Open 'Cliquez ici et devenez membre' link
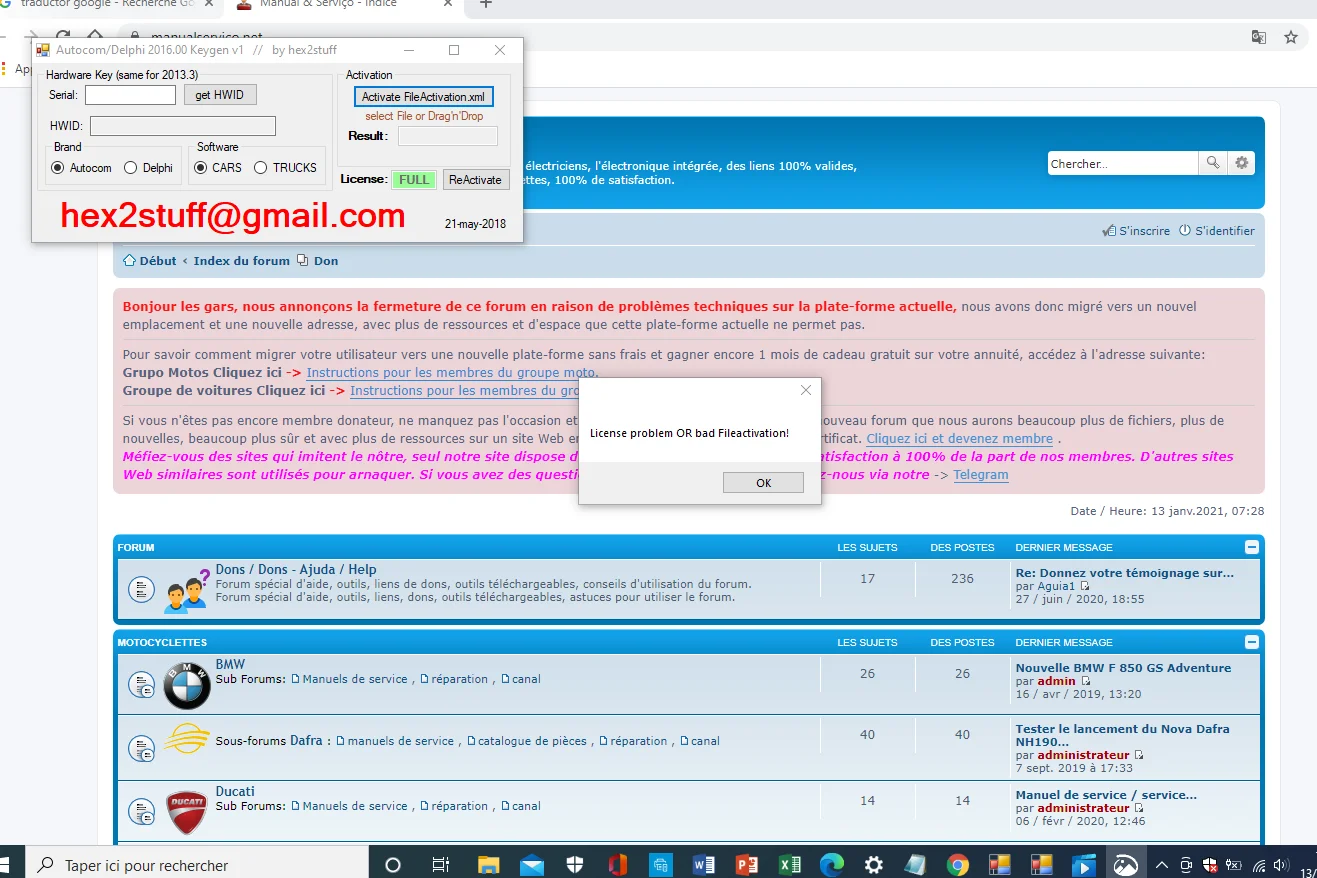 959,439
